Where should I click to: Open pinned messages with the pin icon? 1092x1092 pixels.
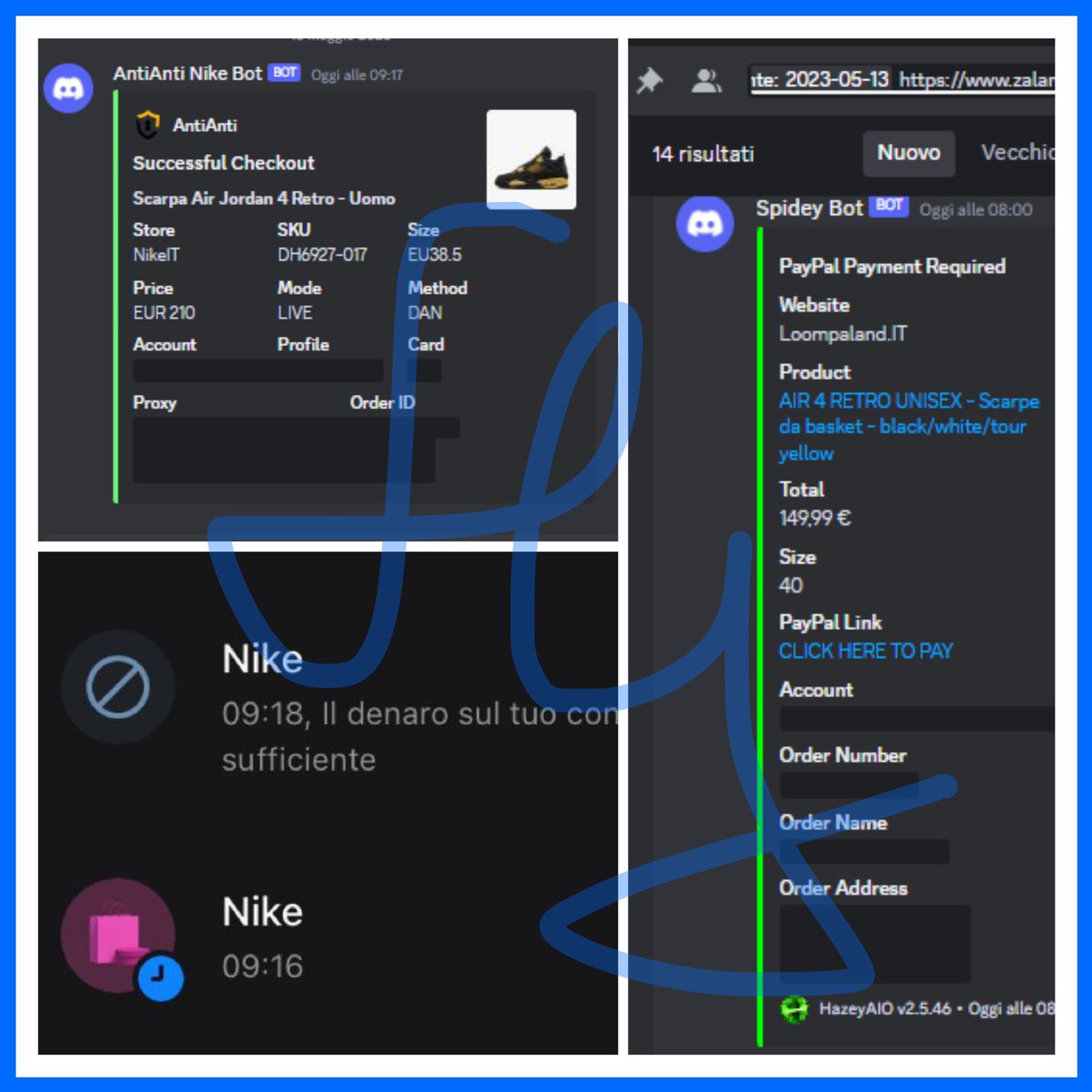[x=650, y=81]
